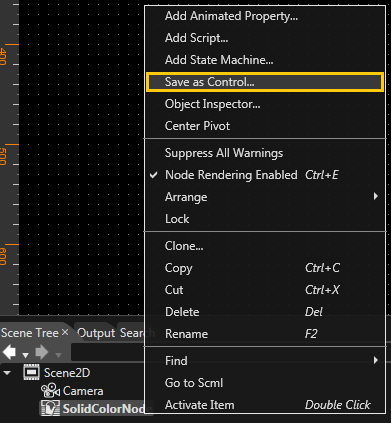Toggle Node Rendering Enabled checkmark

click(153, 175)
